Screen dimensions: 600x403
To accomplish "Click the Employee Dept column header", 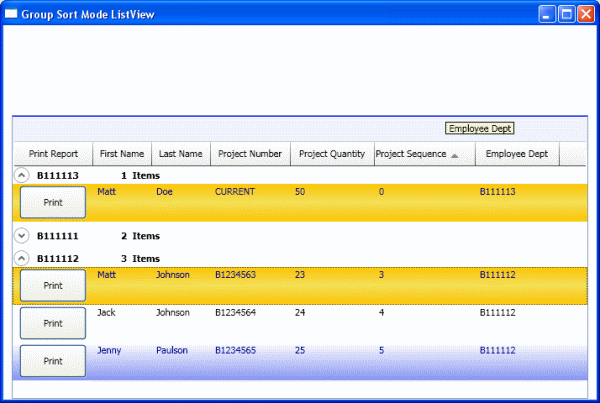I will (x=517, y=154).
